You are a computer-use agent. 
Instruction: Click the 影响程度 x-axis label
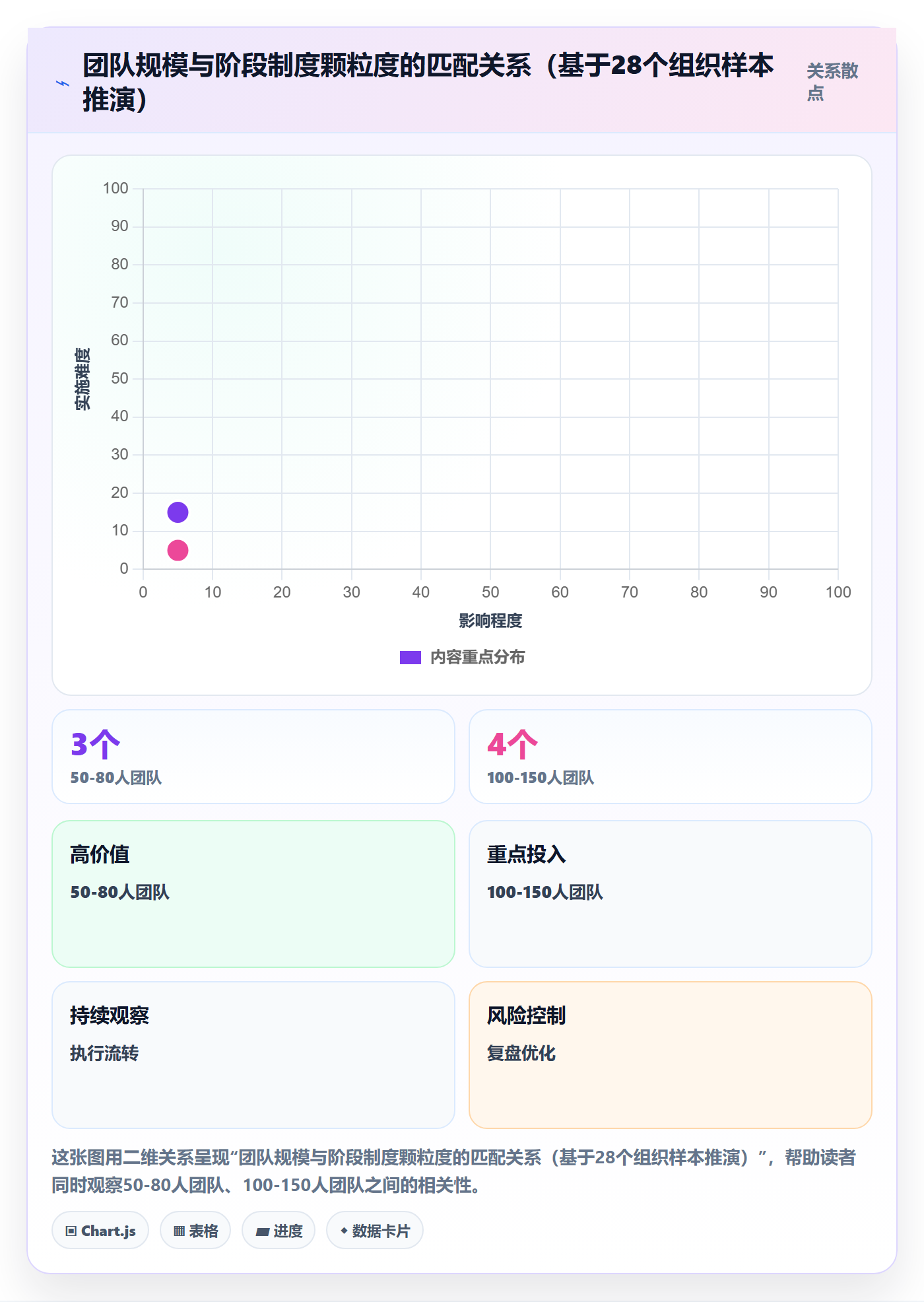coord(490,621)
